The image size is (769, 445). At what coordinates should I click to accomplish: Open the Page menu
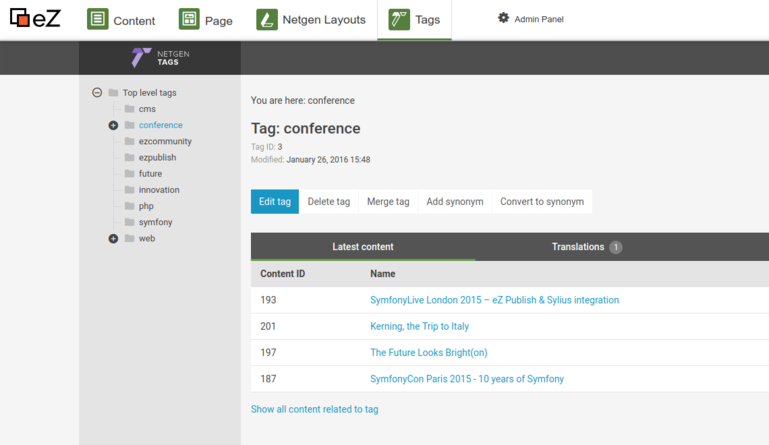[x=205, y=20]
